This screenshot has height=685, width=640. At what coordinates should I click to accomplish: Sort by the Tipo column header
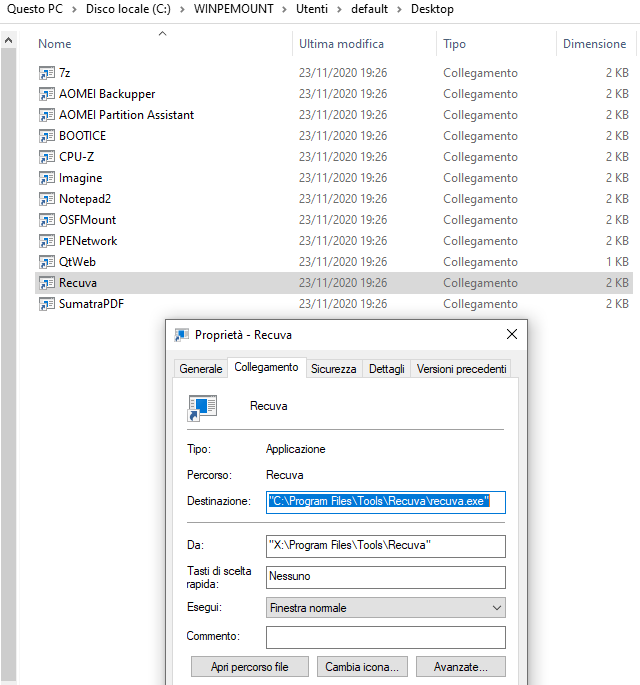coord(454,44)
